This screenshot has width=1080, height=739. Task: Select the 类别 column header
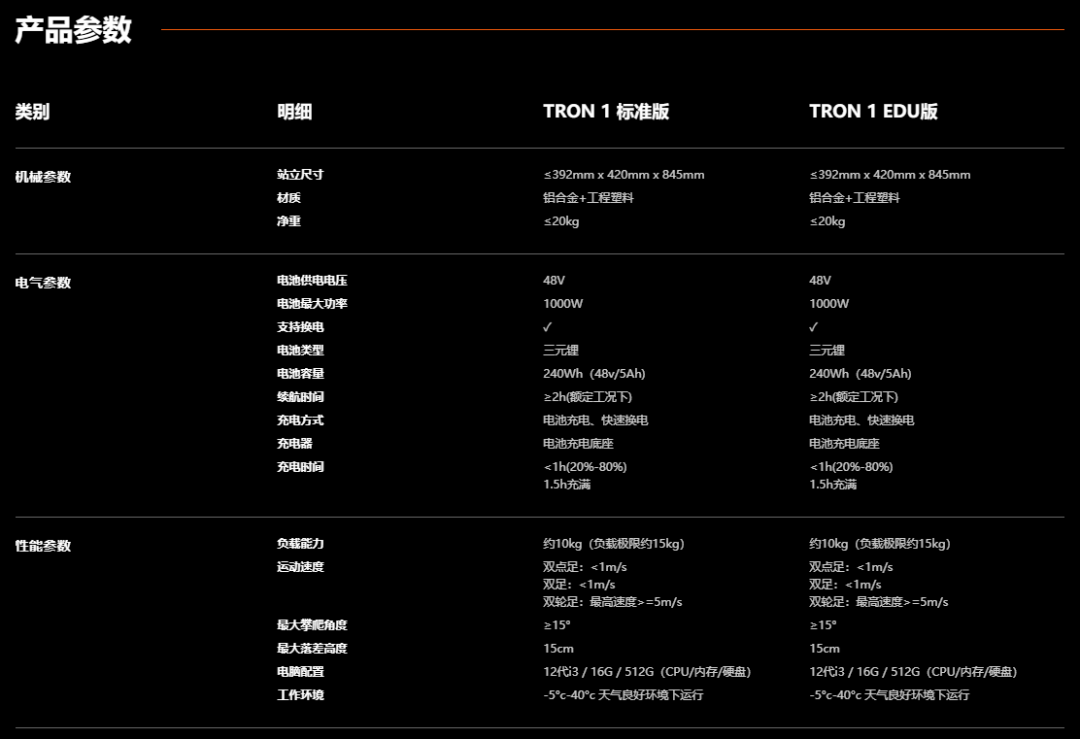coord(32,112)
